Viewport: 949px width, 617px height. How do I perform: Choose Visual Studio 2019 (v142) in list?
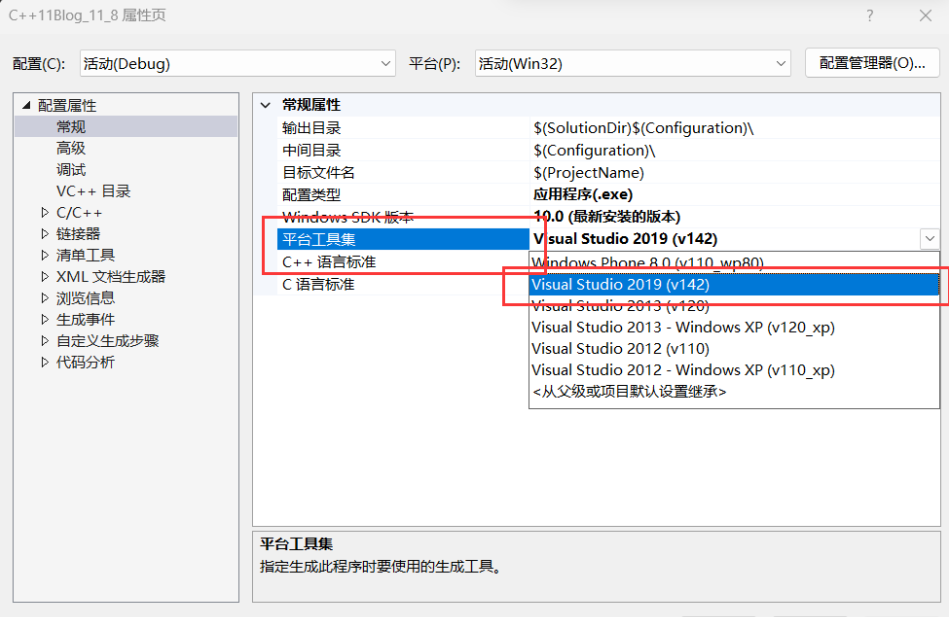(x=734, y=285)
